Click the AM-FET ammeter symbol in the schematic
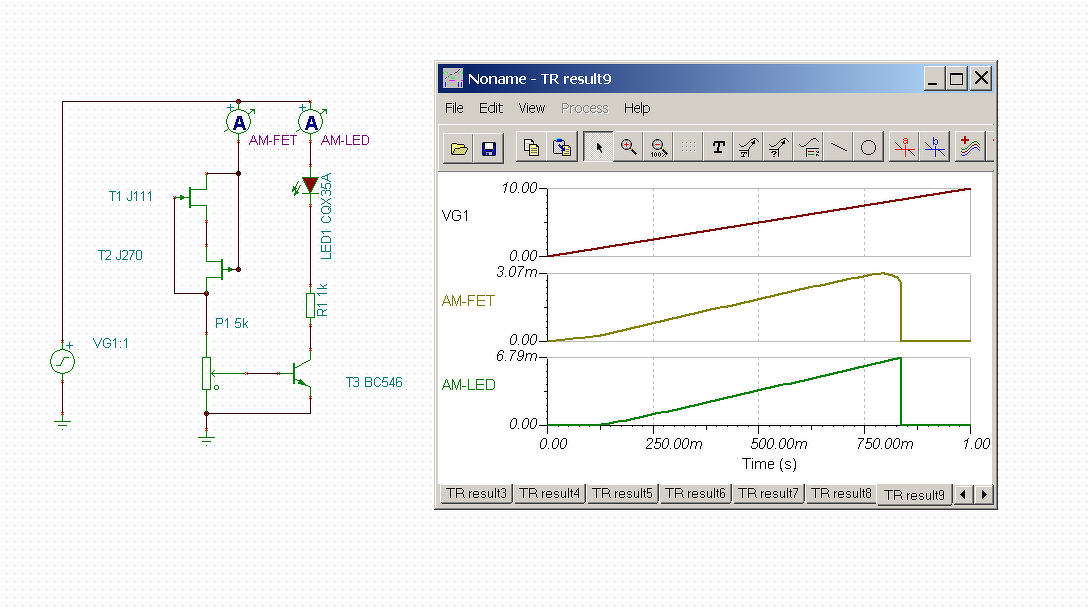 coord(238,123)
